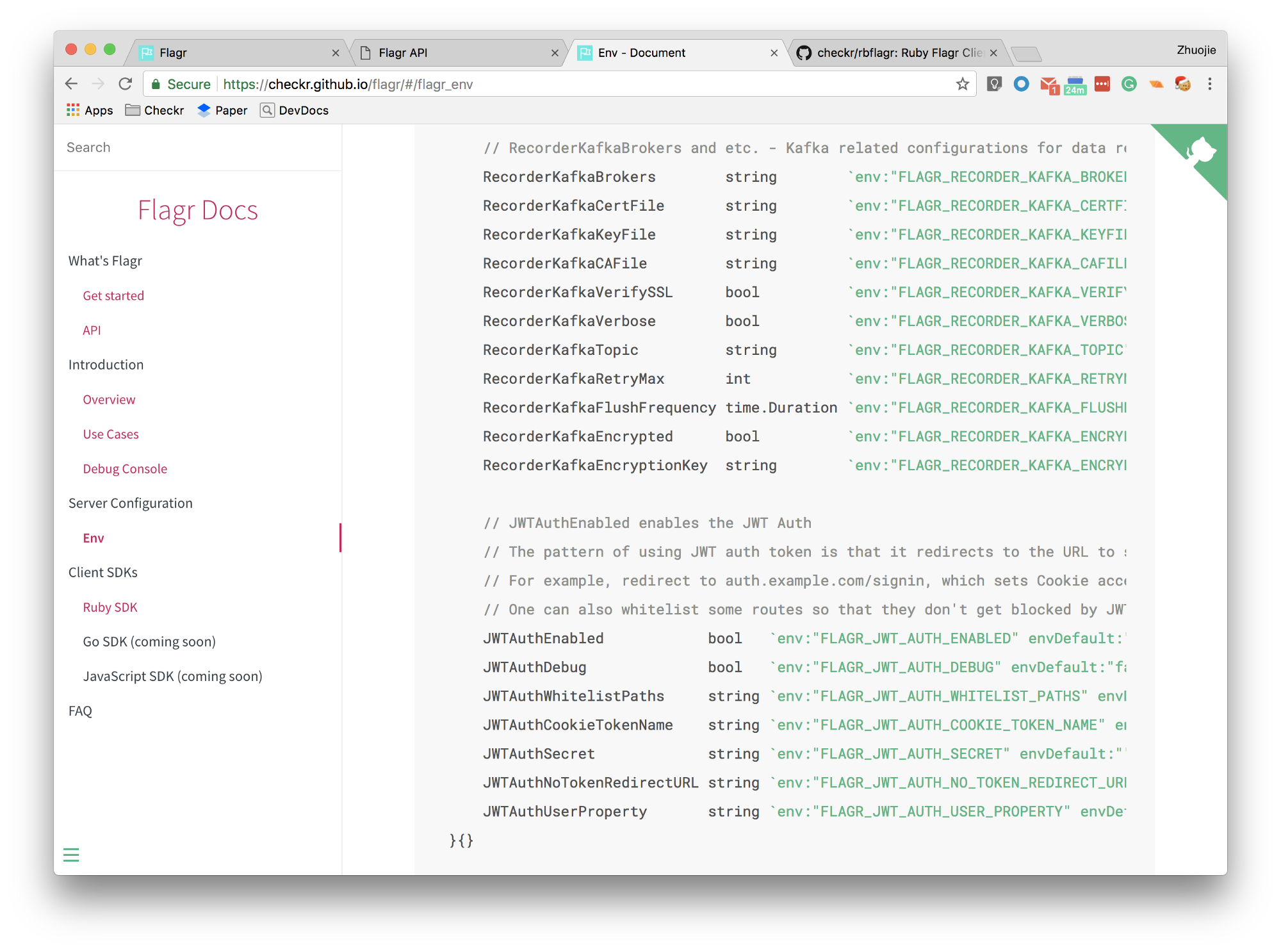Viewport: 1281px width, 952px height.
Task: Open the Gmail extension icon
Action: 1048,84
